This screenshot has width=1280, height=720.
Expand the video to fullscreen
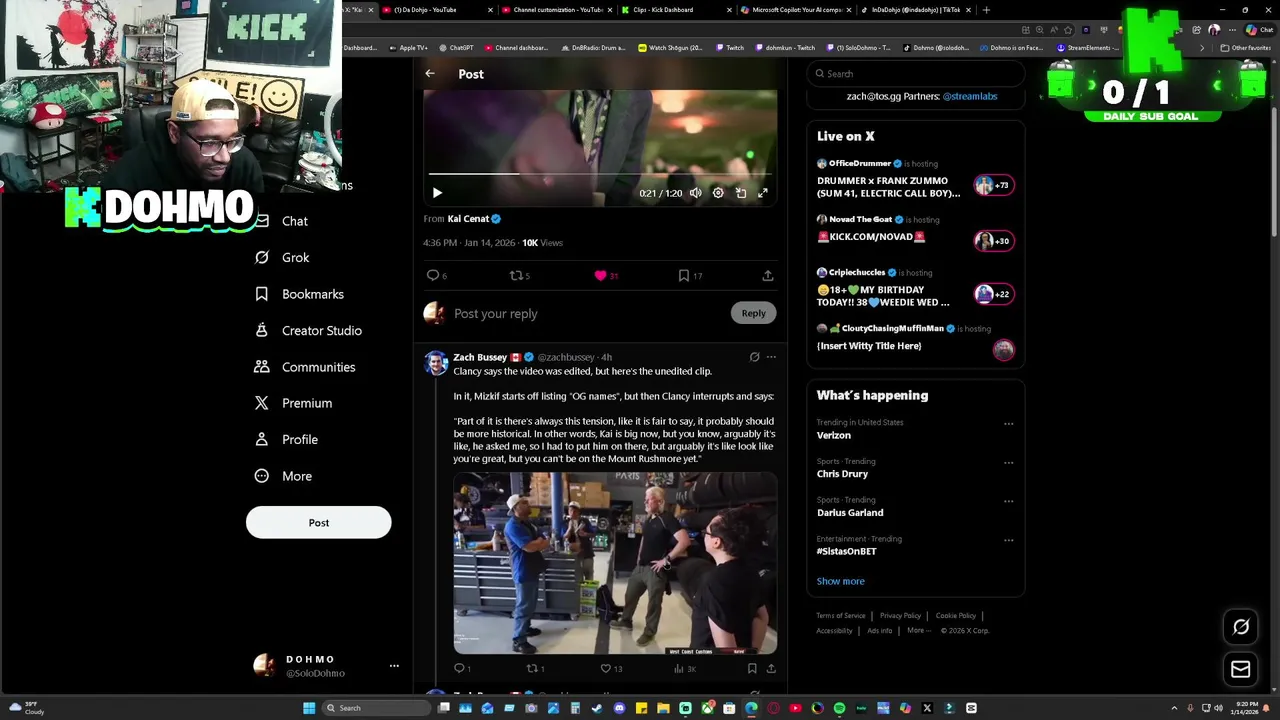pyautogui.click(x=763, y=193)
